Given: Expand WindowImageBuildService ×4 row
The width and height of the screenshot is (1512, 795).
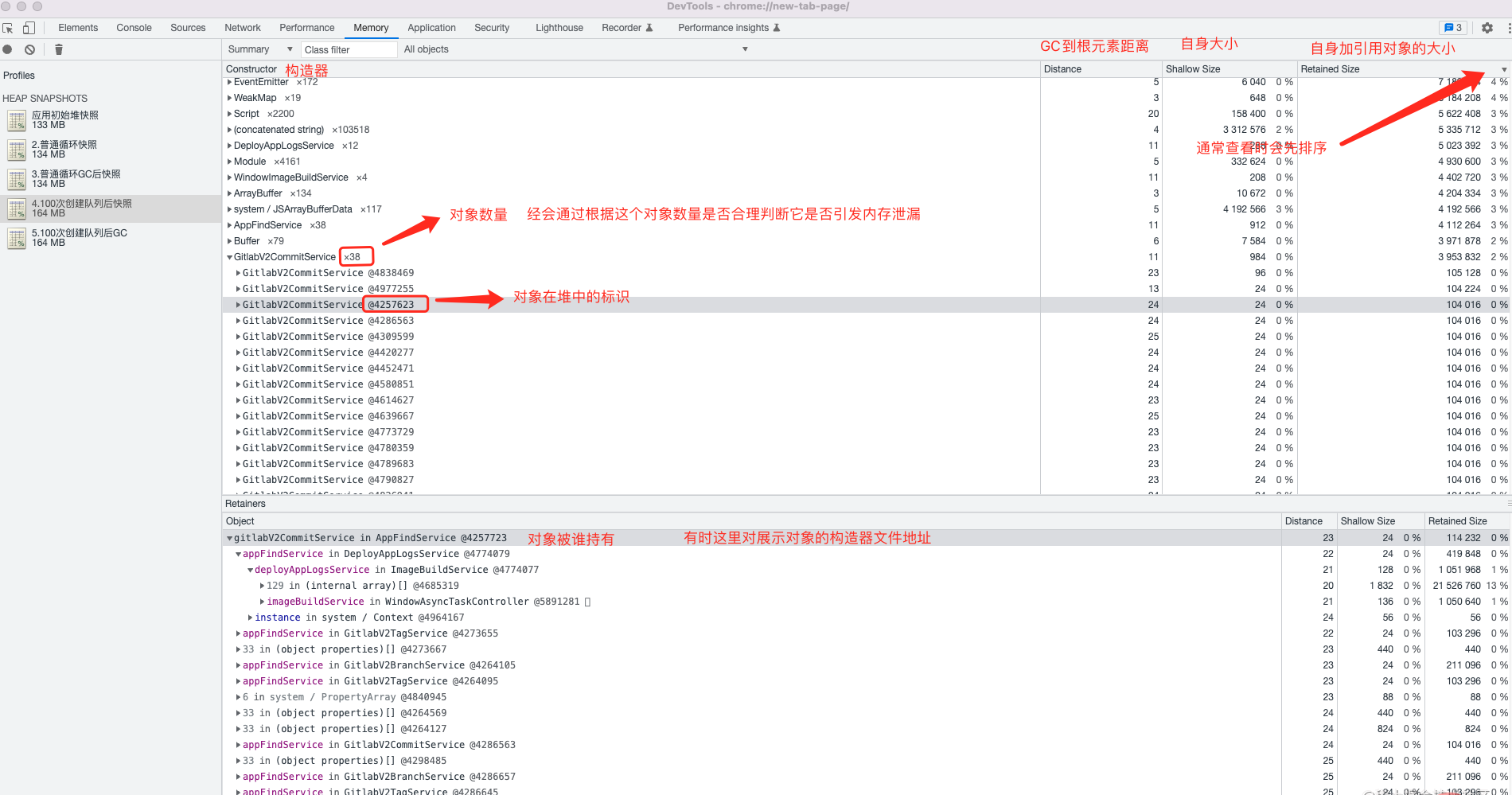Looking at the screenshot, I should [229, 177].
